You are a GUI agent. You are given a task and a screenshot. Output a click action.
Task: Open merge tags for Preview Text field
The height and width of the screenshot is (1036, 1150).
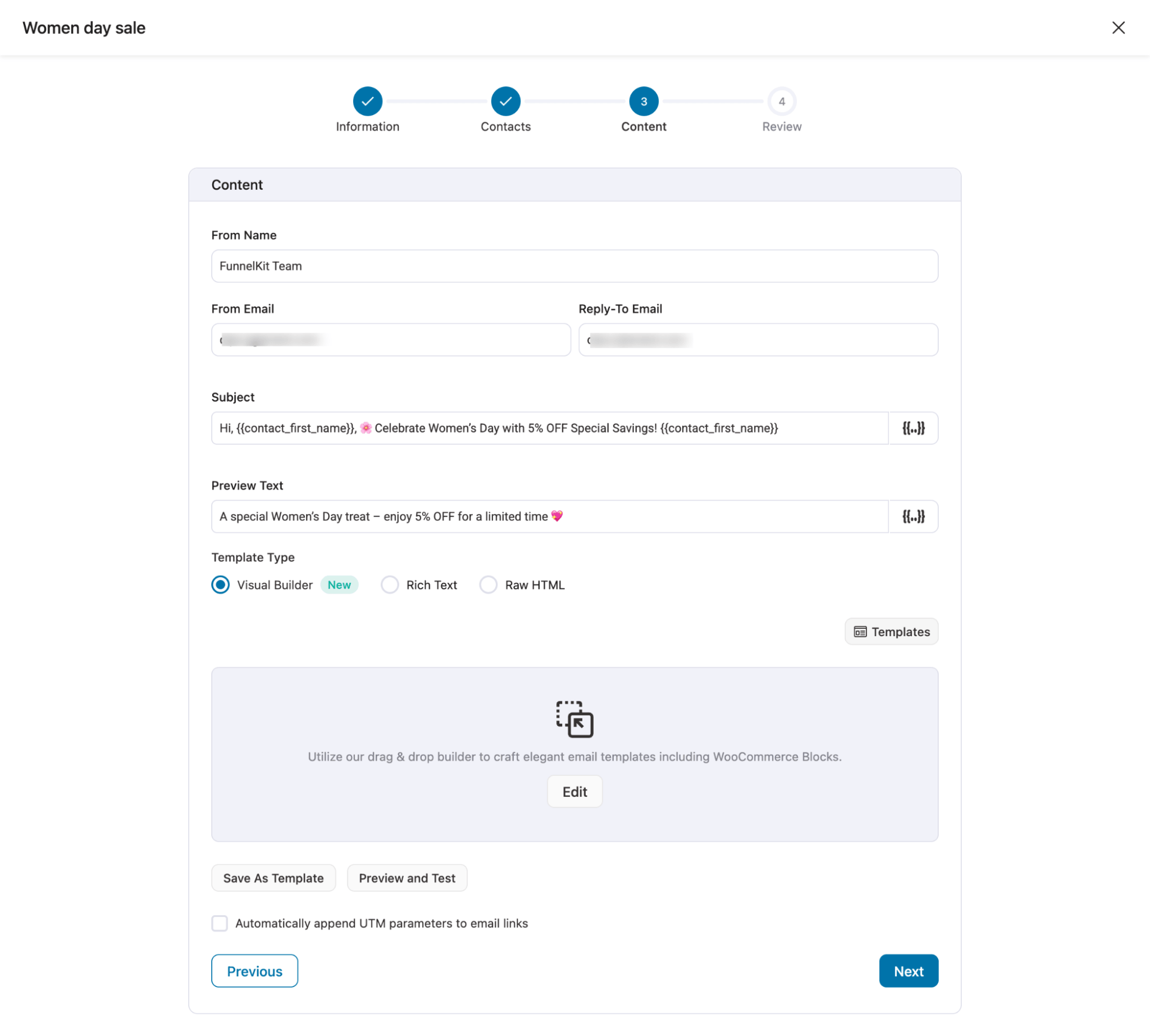click(x=913, y=517)
